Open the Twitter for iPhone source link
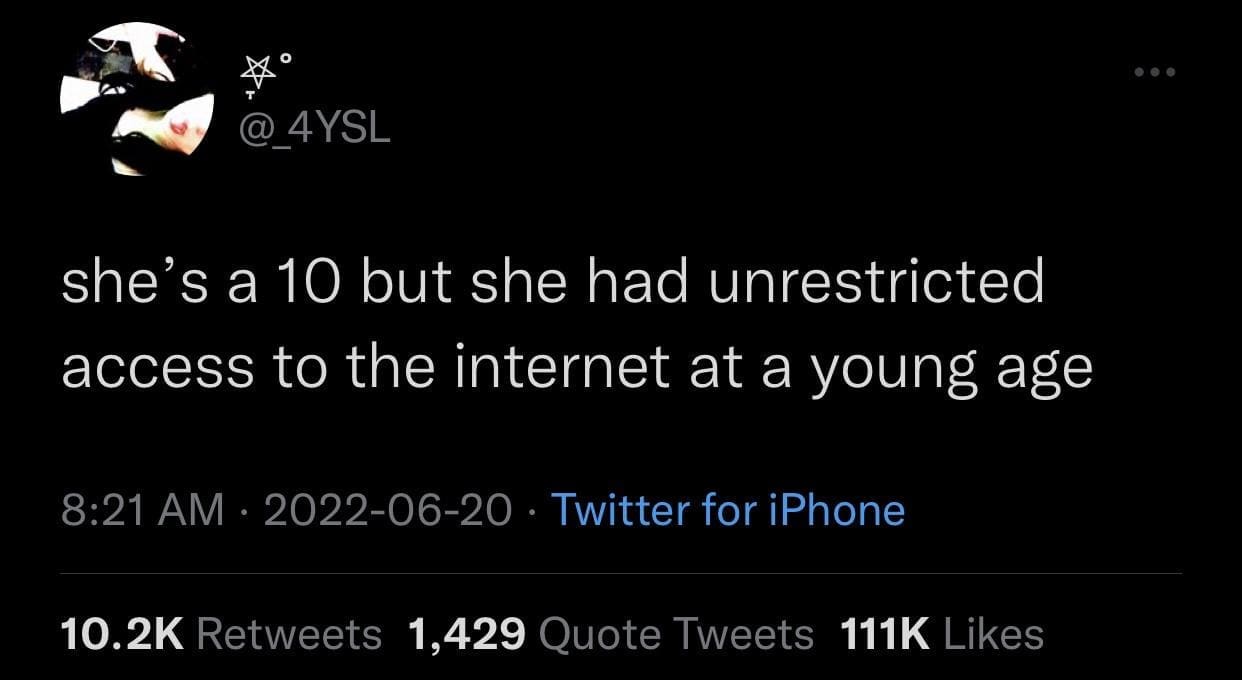Screen dimensions: 1242x680 727,510
